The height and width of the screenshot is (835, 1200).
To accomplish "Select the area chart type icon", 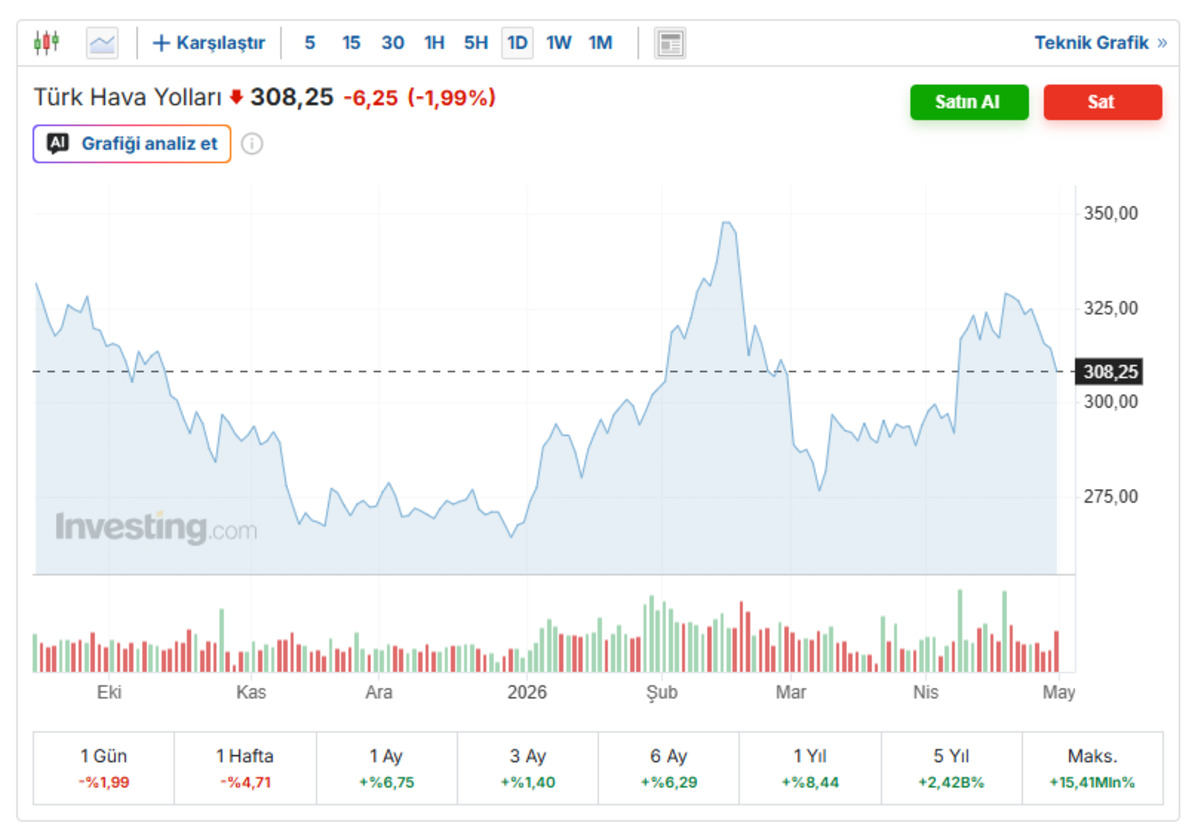I will [102, 43].
